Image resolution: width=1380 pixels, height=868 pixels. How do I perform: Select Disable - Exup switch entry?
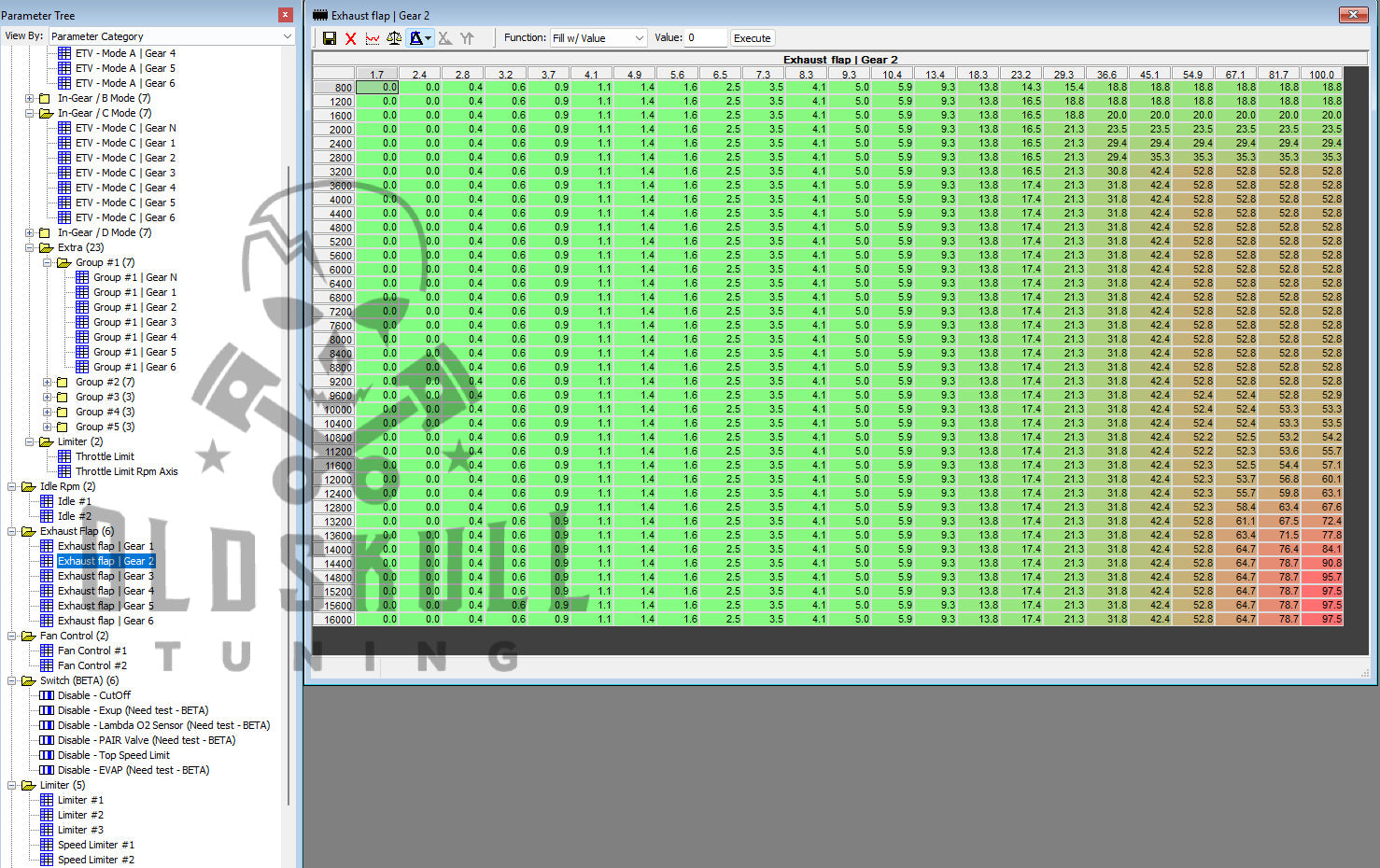[x=133, y=710]
